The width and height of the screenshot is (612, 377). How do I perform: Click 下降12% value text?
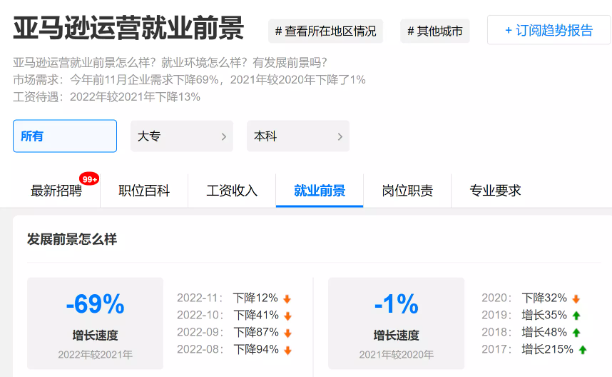tap(255, 298)
